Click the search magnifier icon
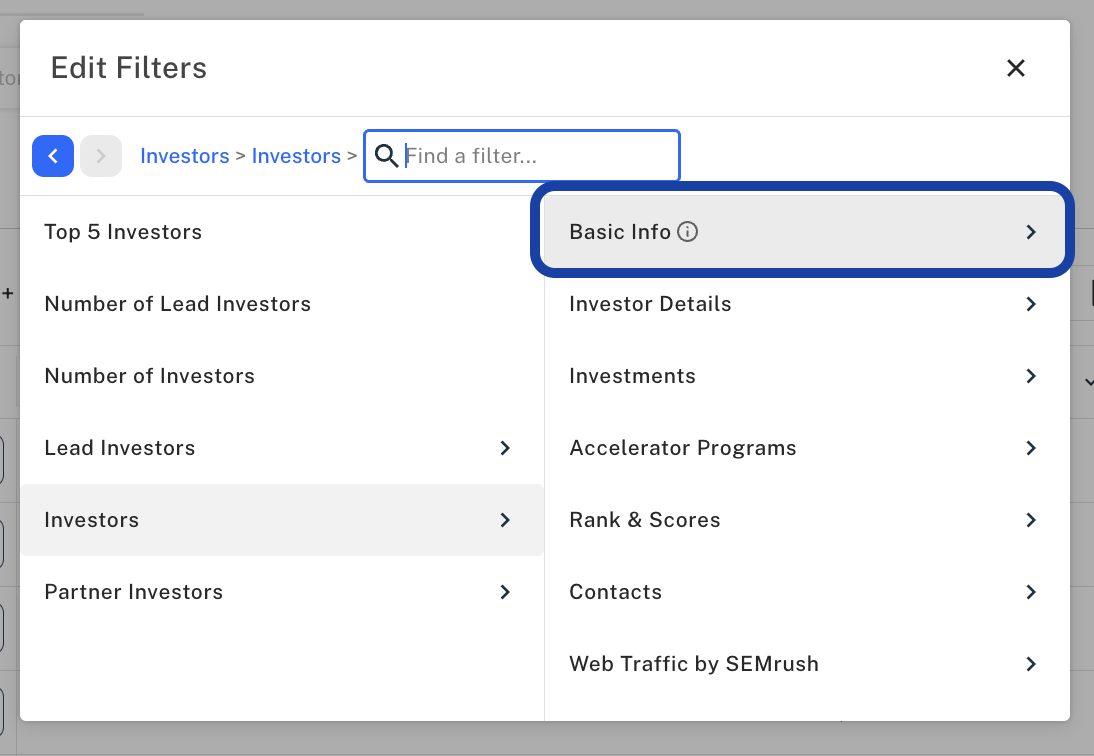Image resolution: width=1094 pixels, height=756 pixels. 386,156
